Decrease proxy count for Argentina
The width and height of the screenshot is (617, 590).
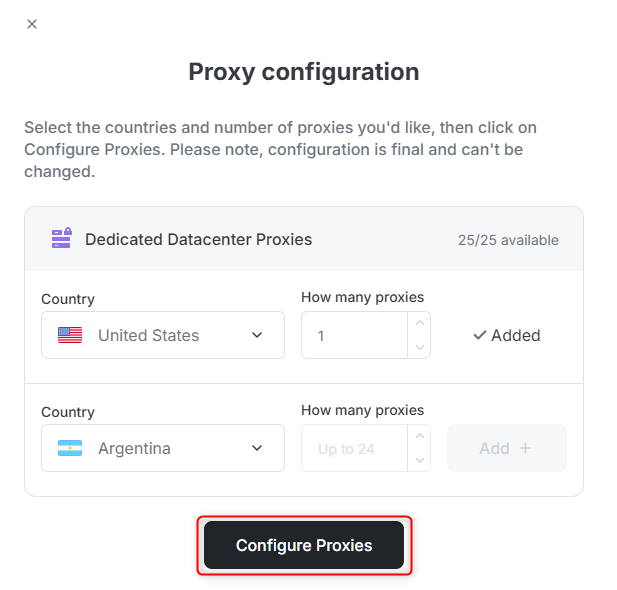[x=420, y=460]
